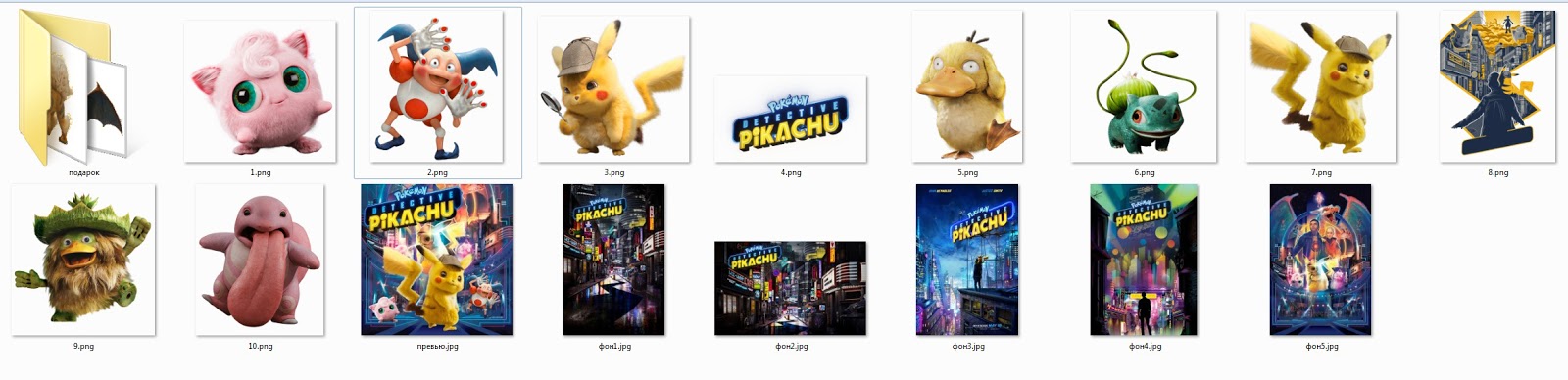Screen dimensions: 1568x380
Task: Select Pikachu with magnifier thumbnail 3.png
Action: click(x=613, y=89)
